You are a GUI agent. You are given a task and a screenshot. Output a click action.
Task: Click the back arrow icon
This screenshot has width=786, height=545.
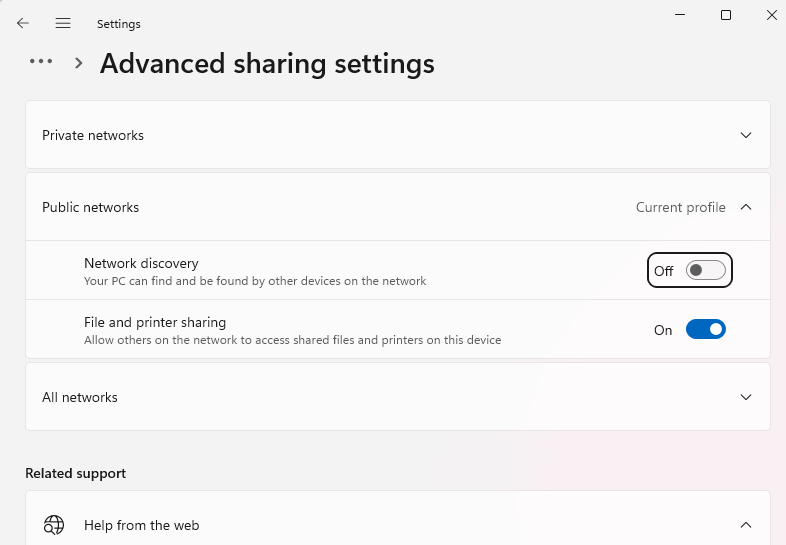[23, 23]
